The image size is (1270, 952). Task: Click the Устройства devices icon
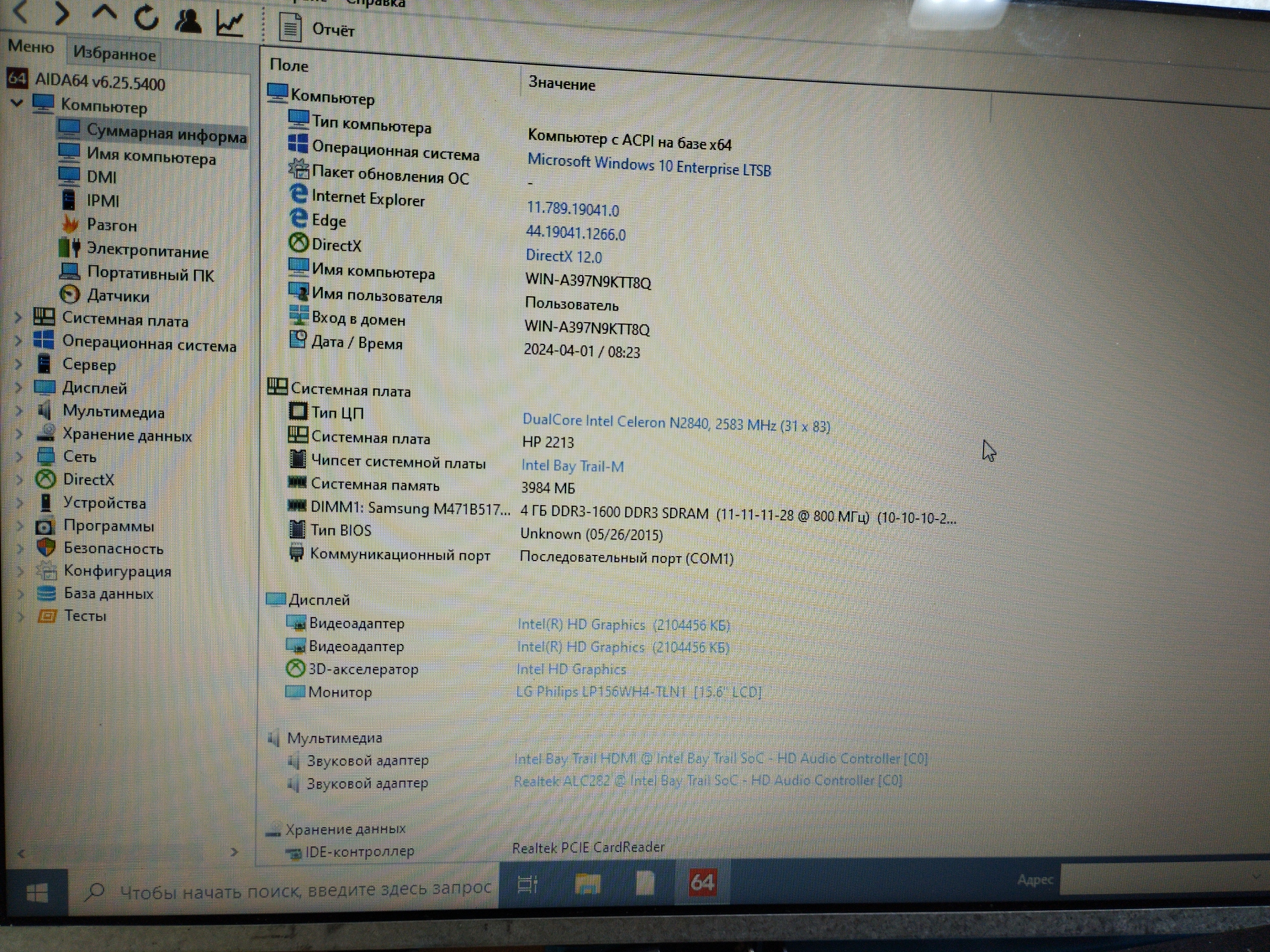(46, 502)
